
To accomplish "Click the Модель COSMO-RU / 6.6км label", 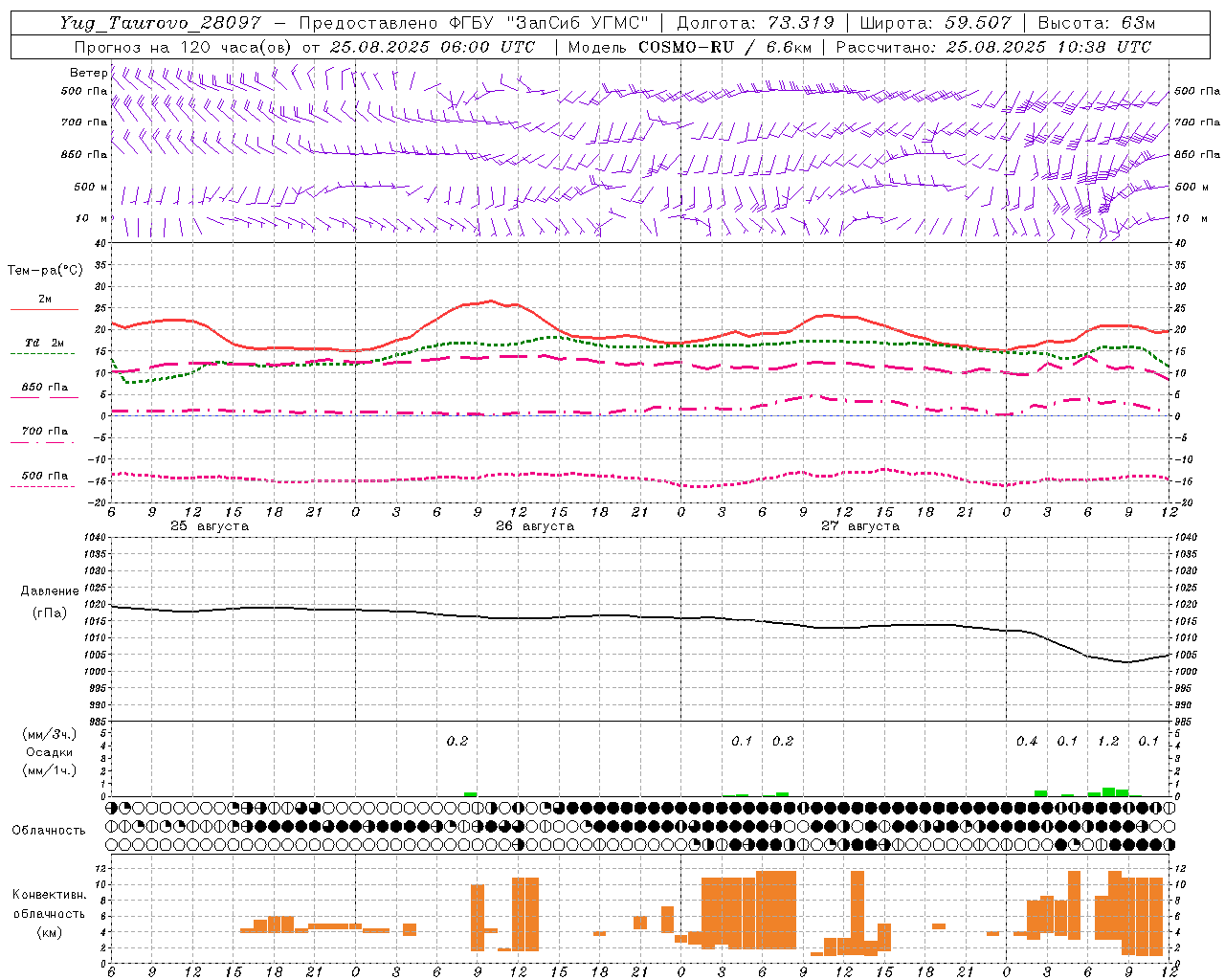I will 690,46.
